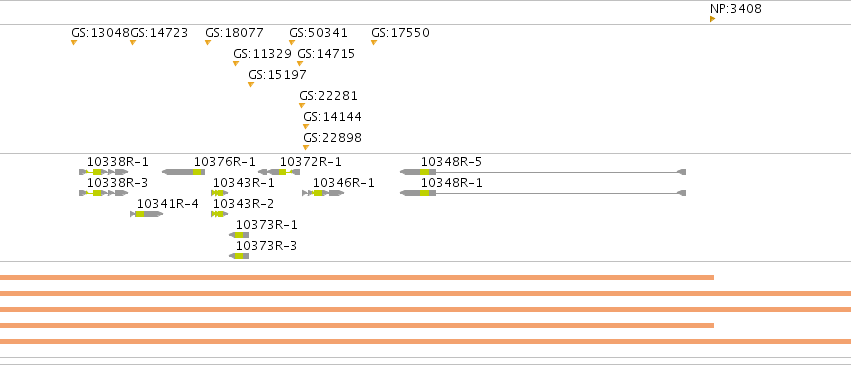Select the topmost orange alignment bar
Viewport: 851px width, 365px height.
(357, 278)
